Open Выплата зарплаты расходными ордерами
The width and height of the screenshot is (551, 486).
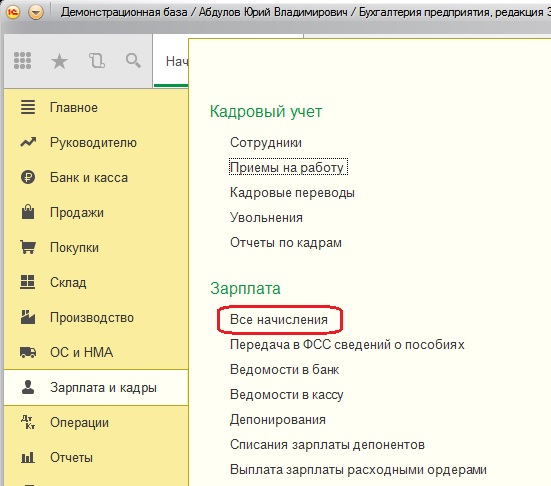[358, 469]
